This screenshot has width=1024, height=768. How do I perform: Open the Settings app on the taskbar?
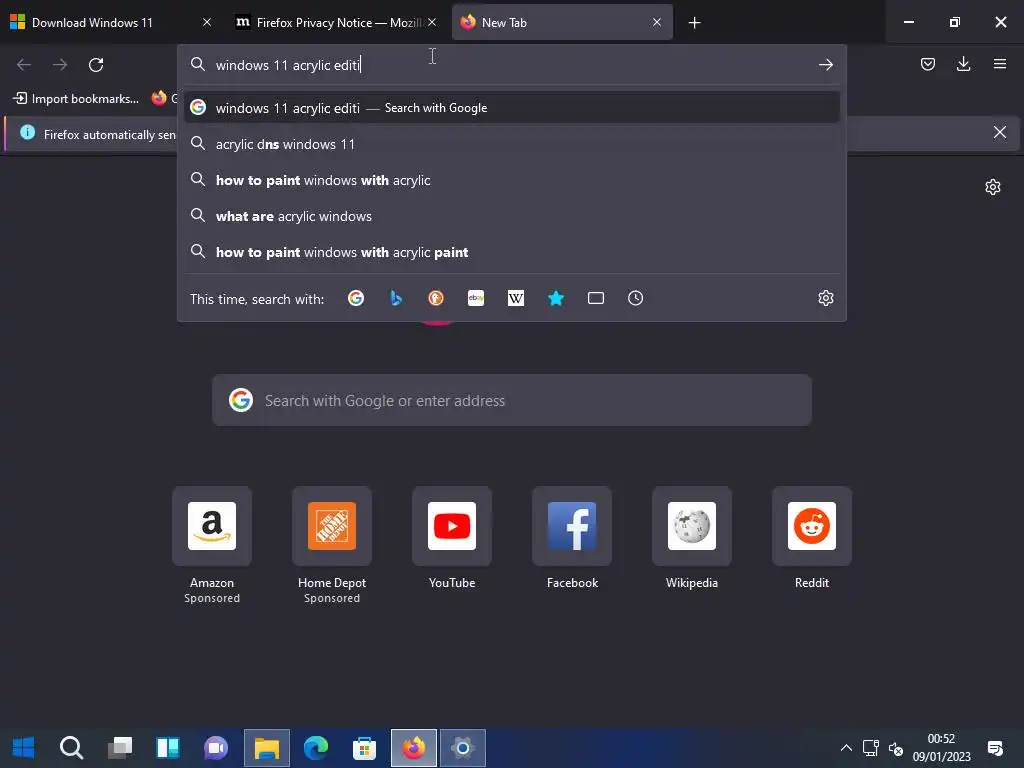click(x=462, y=748)
